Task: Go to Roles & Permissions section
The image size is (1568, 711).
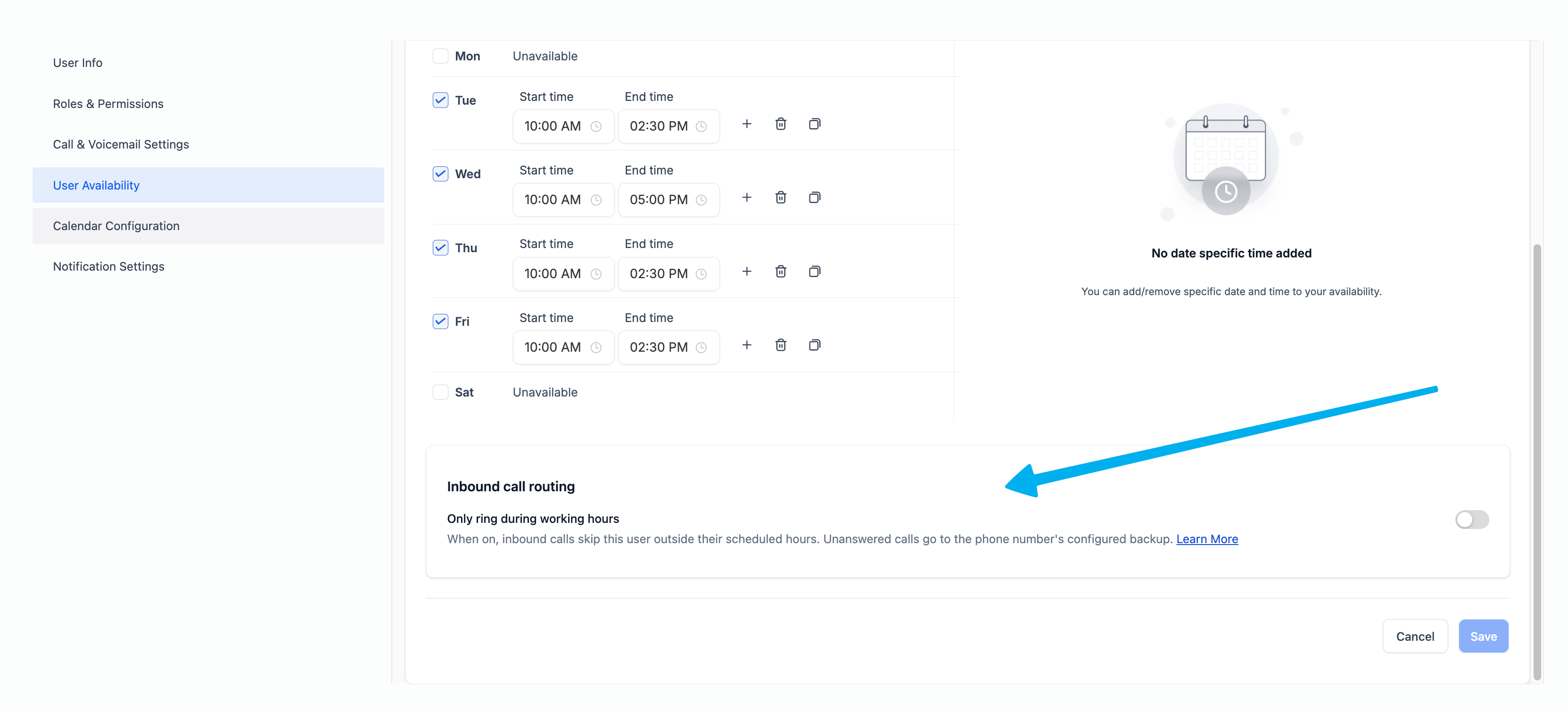Action: coord(208,103)
